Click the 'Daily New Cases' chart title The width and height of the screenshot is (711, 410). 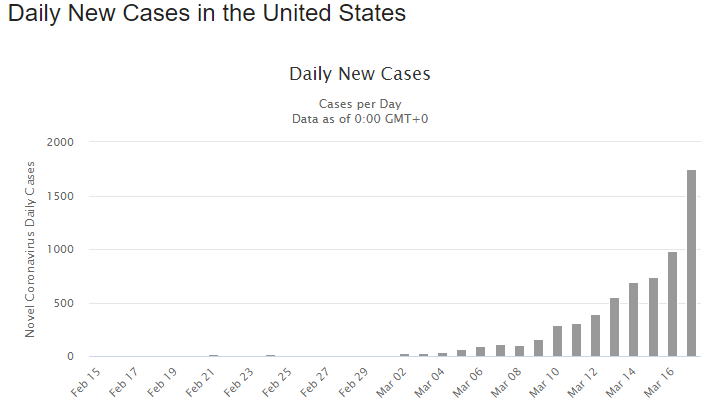point(360,74)
